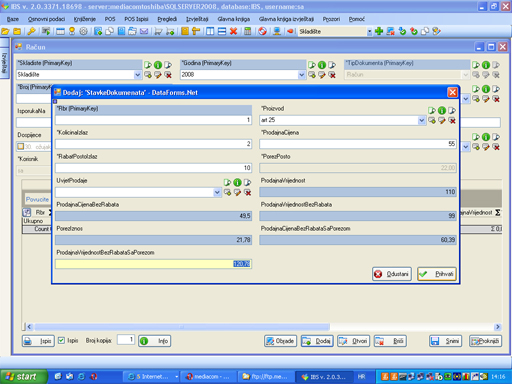Image resolution: width=512 pixels, height=384 pixels.
Task: Click the Odustani button
Action: click(392, 274)
